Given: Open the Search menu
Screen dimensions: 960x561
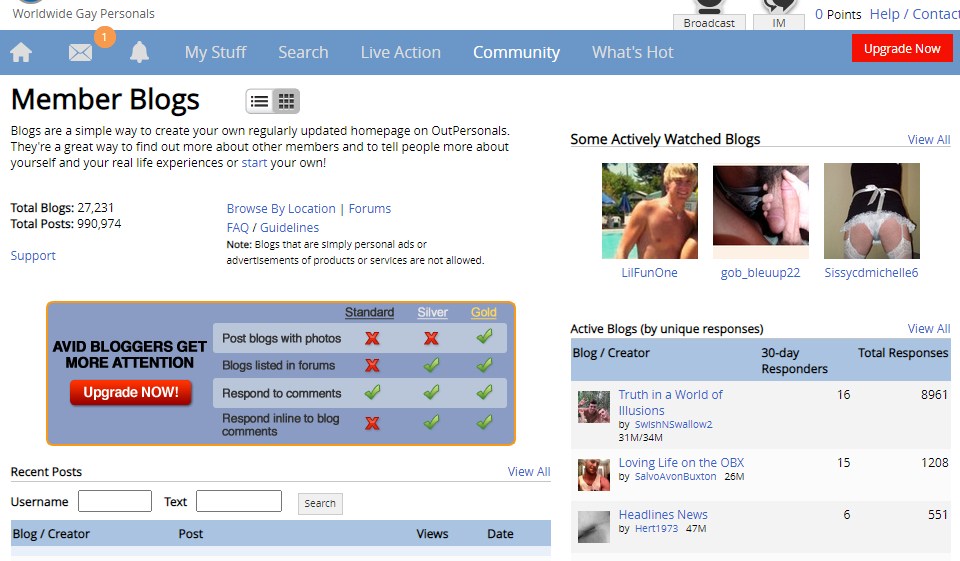Looking at the screenshot, I should (303, 52).
